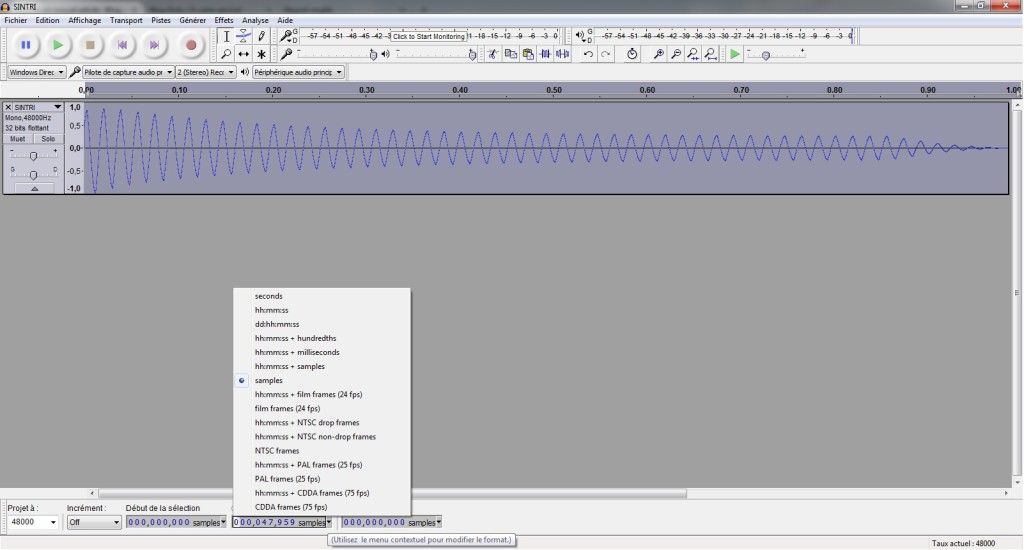Viewport: 1024px width, 550px height.
Task: Click the Zoom In magnifier icon
Action: 659,54
